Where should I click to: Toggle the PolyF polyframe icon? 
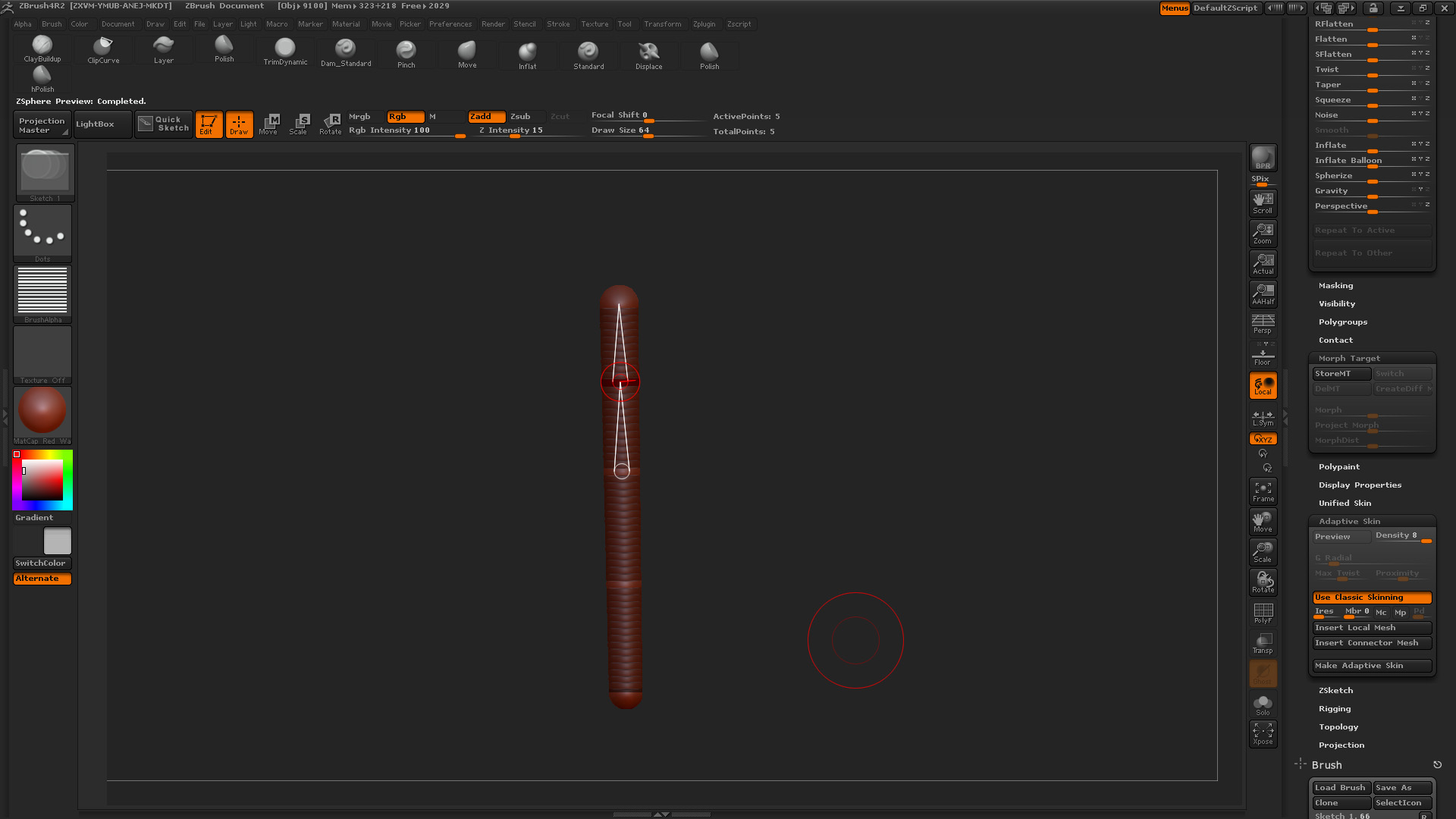(1263, 613)
